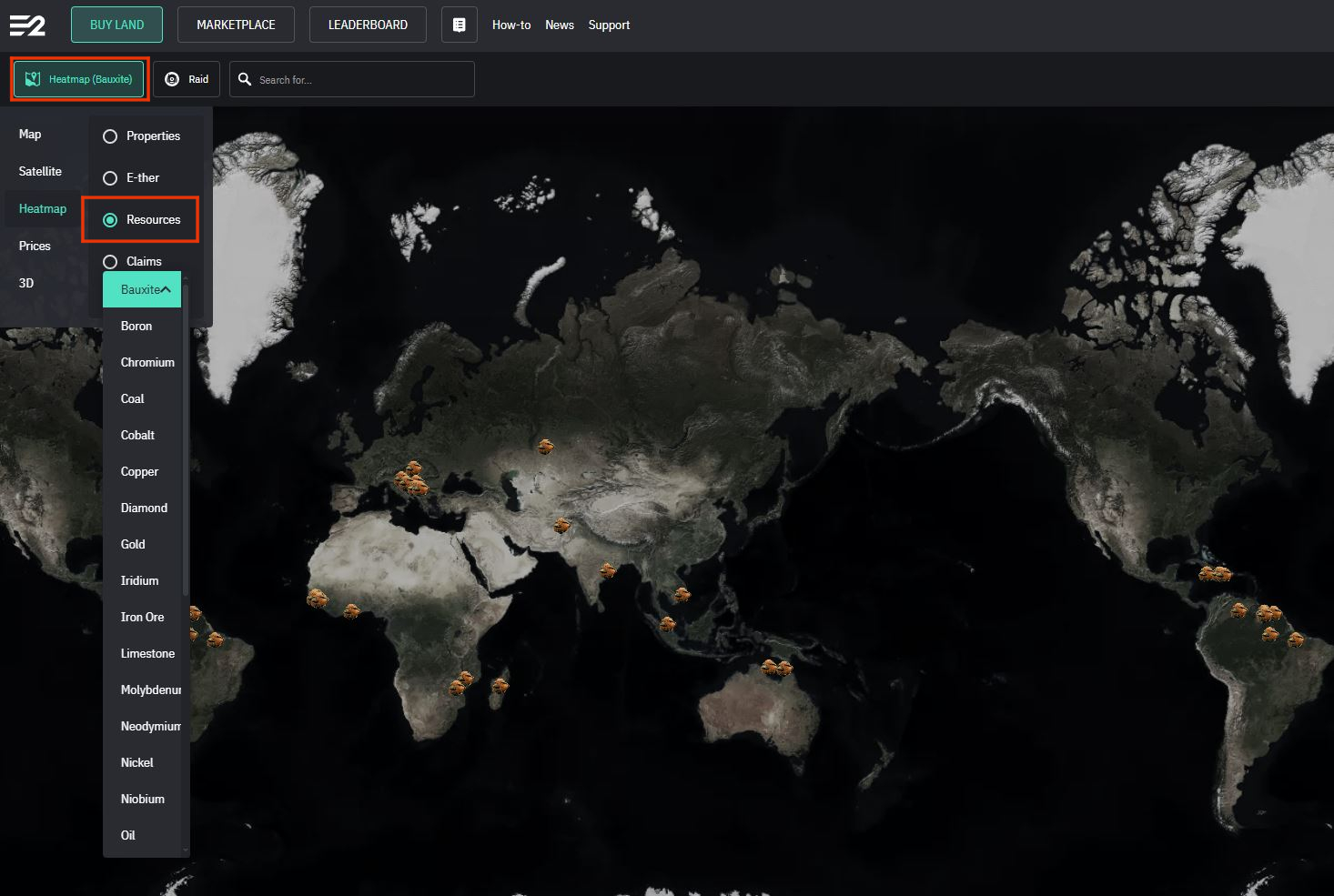Viewport: 1334px width, 896px height.
Task: Click the heatmap map icon in Heatmap (Bauxite) button
Action: tap(33, 79)
